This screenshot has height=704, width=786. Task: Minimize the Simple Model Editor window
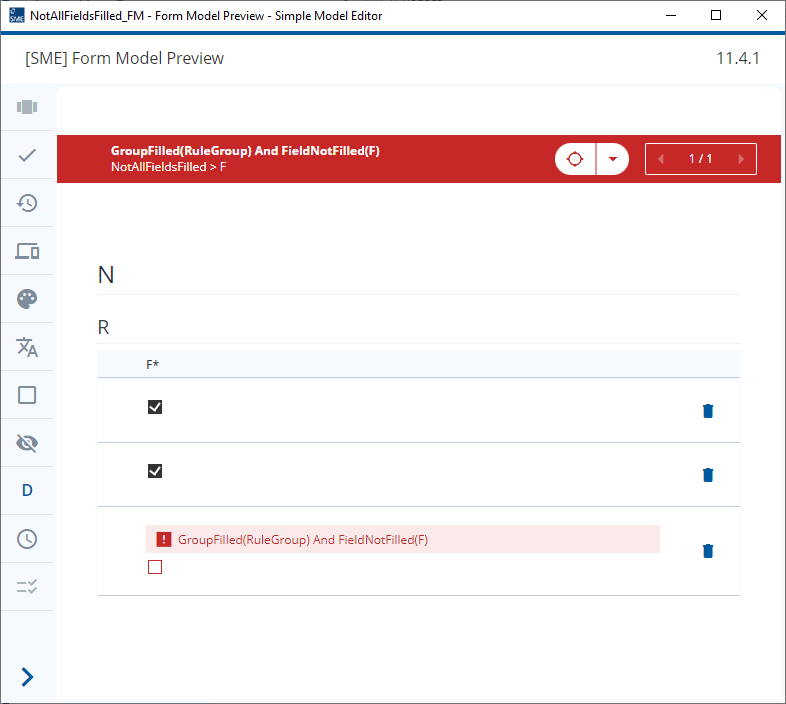tap(671, 16)
